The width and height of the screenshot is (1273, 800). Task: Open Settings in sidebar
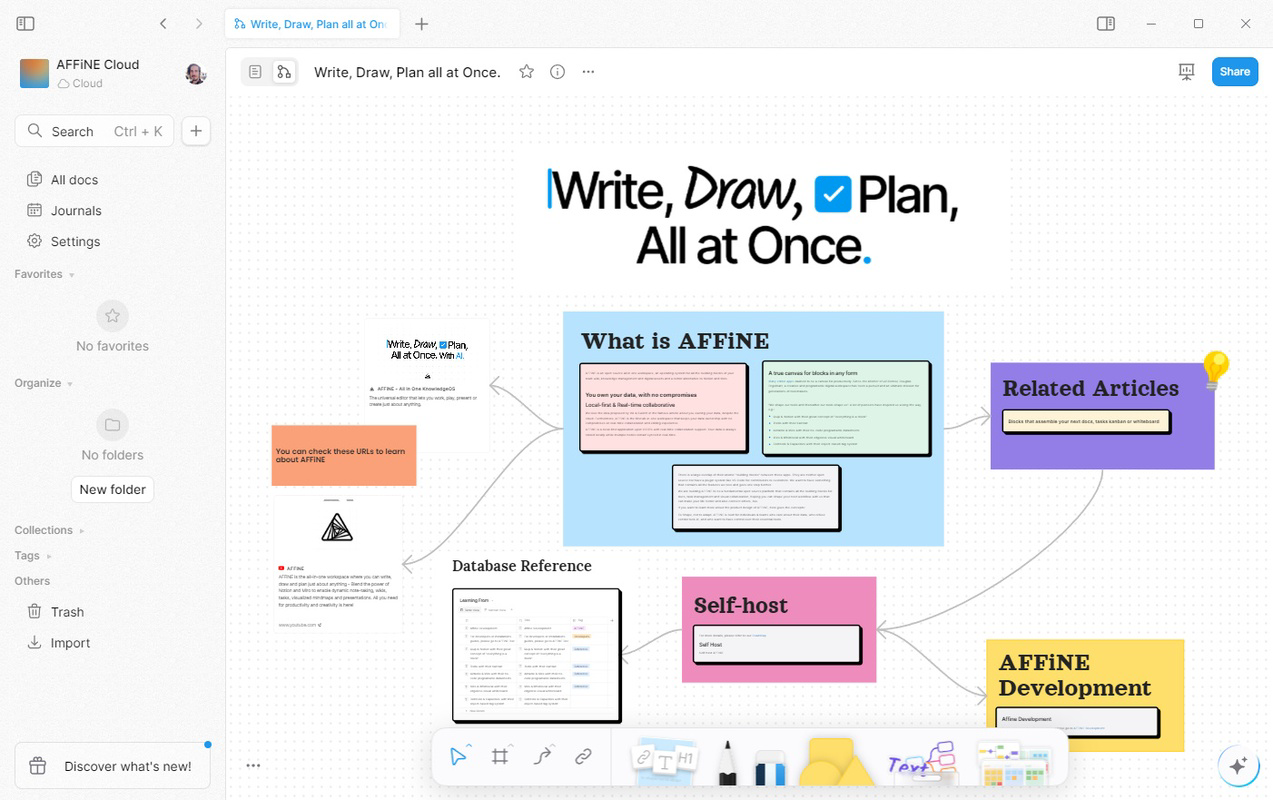[112, 242]
